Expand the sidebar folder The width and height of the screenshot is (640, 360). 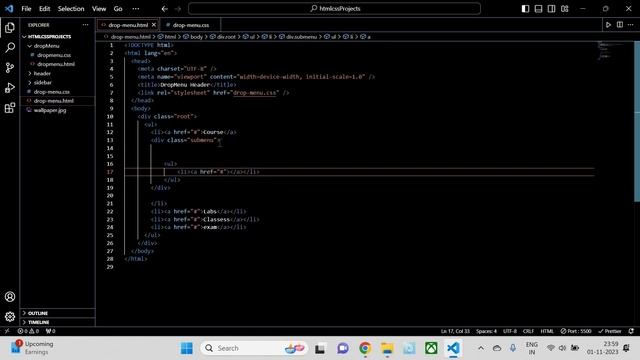coord(42,82)
